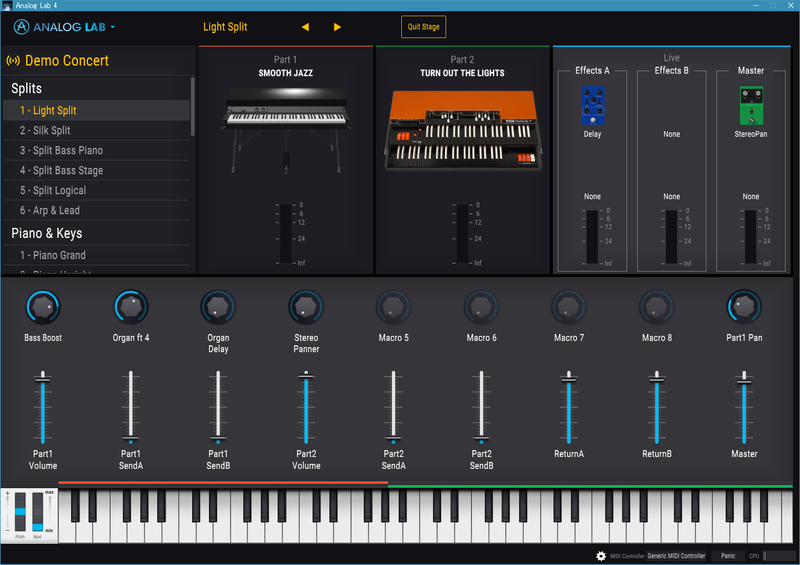
Task: Click the Mod wheel
Action: (38, 512)
